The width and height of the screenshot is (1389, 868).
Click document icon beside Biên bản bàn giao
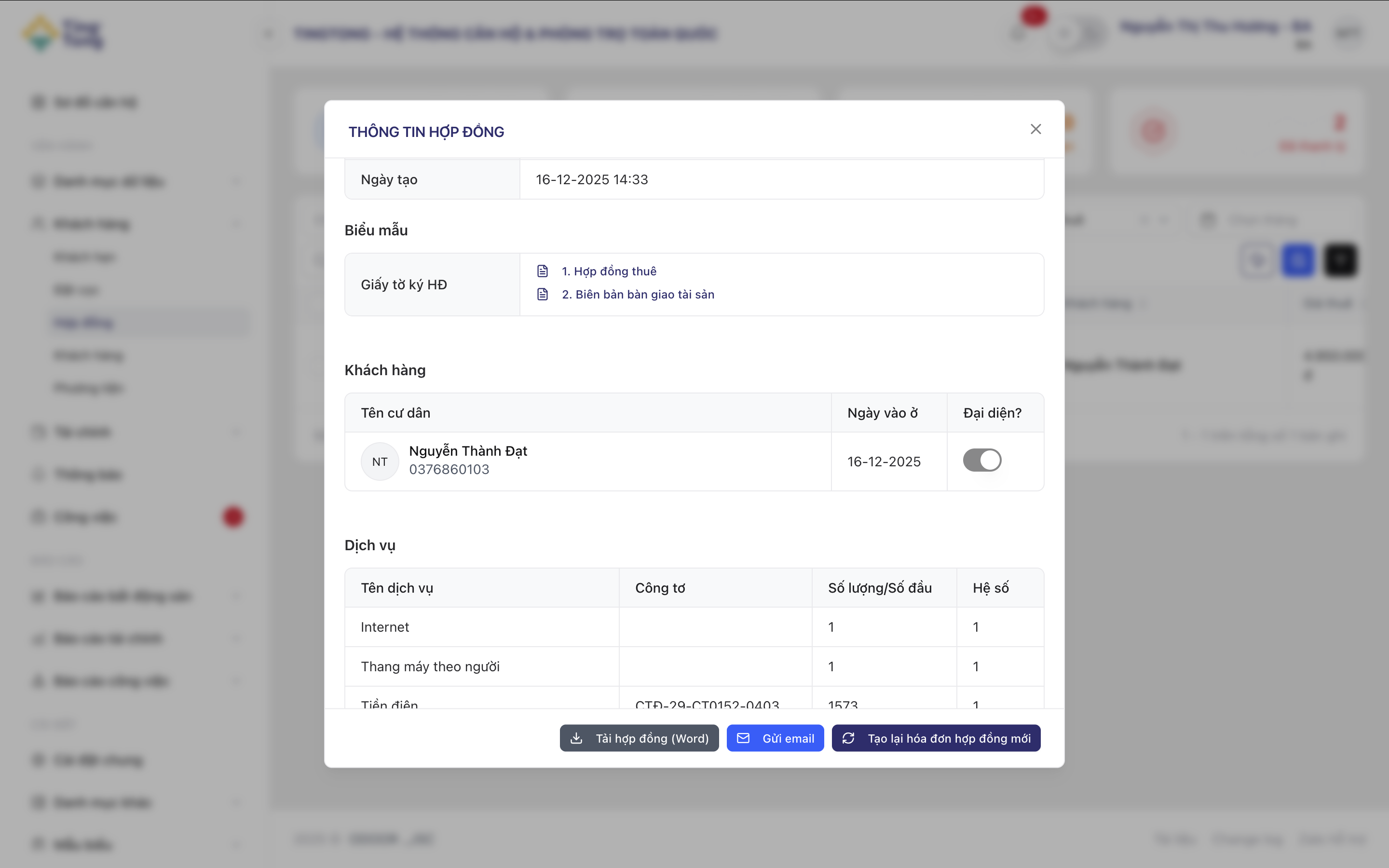click(543, 295)
